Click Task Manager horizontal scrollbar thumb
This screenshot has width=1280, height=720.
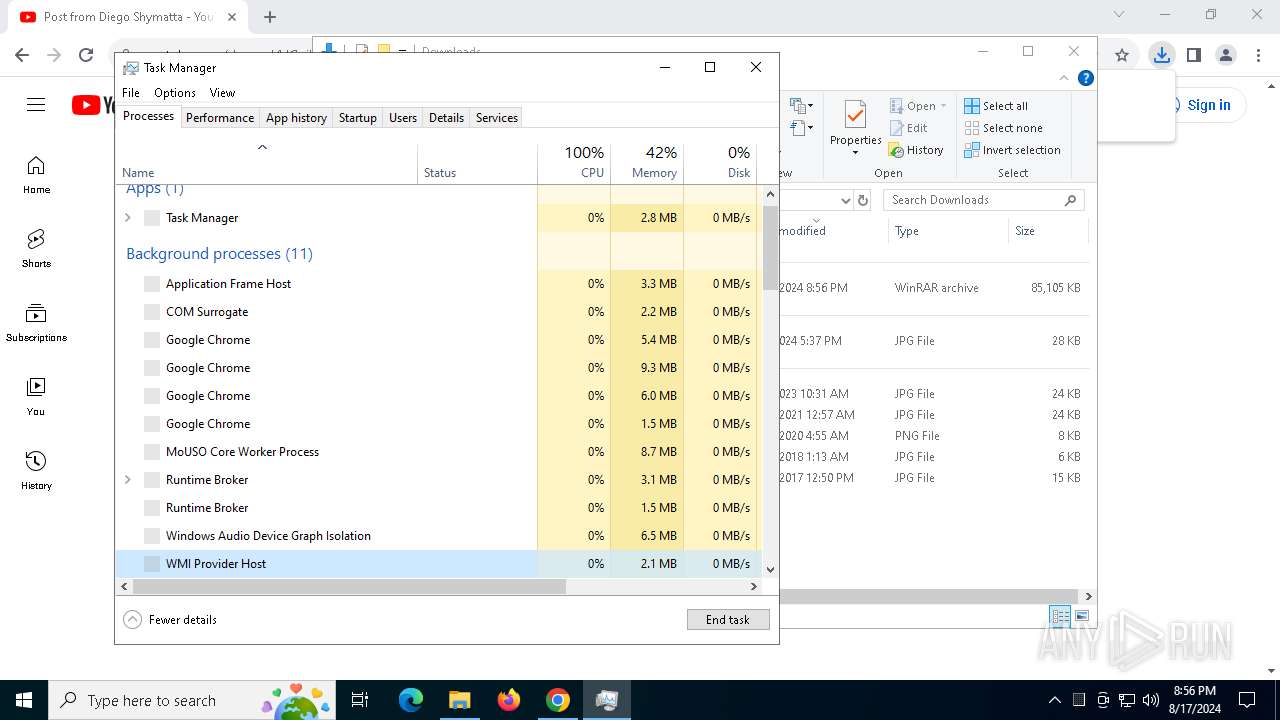pyautogui.click(x=349, y=587)
